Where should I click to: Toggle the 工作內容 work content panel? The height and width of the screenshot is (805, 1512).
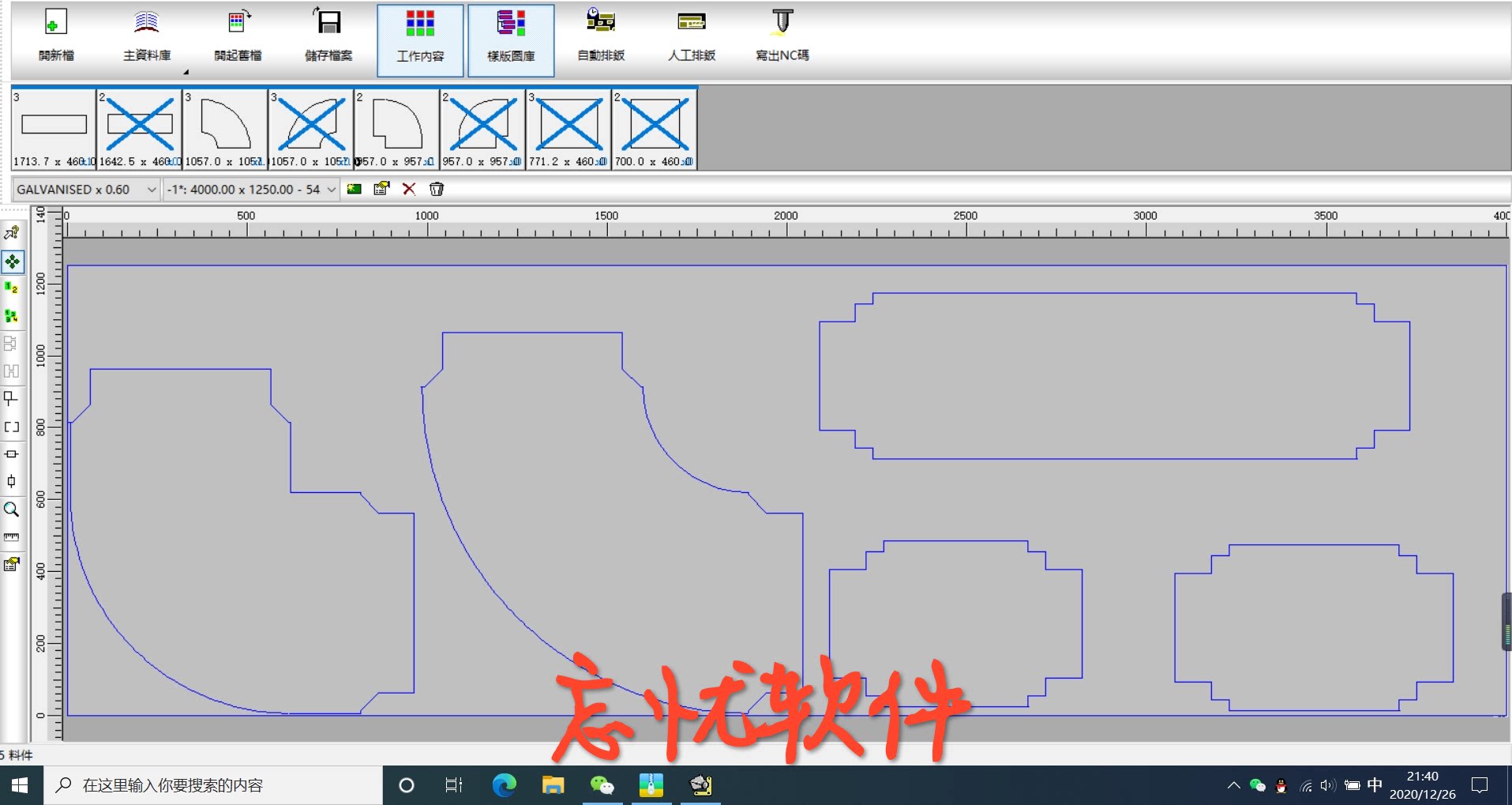tap(420, 40)
